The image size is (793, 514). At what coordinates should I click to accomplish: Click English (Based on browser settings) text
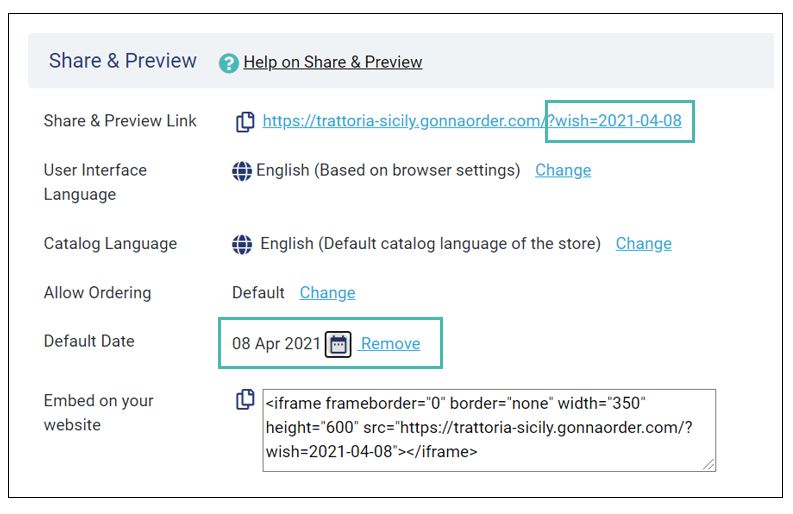point(388,170)
